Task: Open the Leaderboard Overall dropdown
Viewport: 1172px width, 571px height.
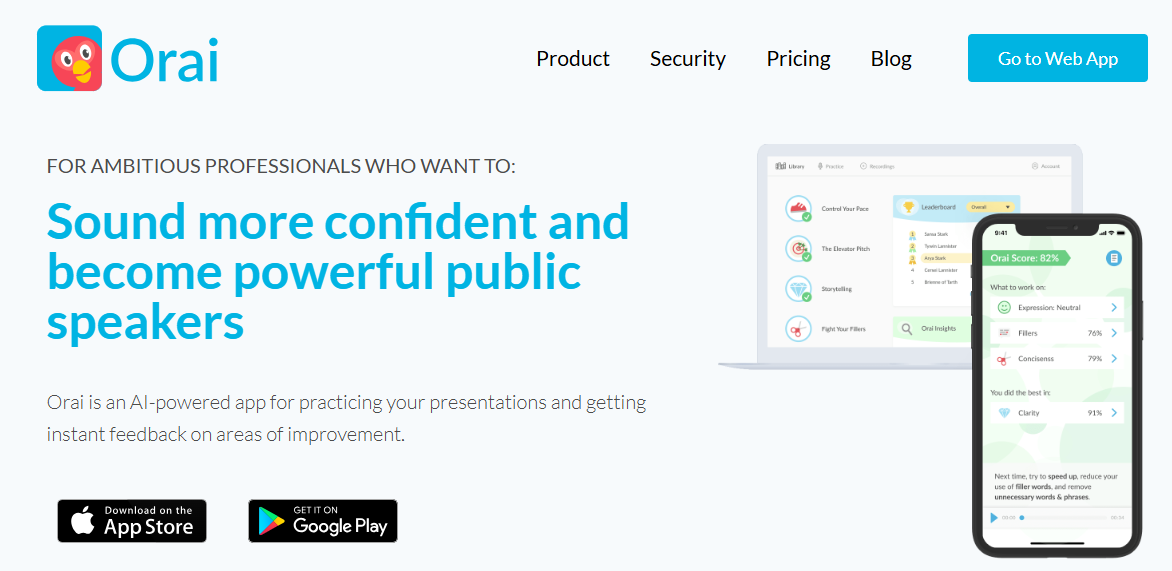Action: (x=991, y=207)
